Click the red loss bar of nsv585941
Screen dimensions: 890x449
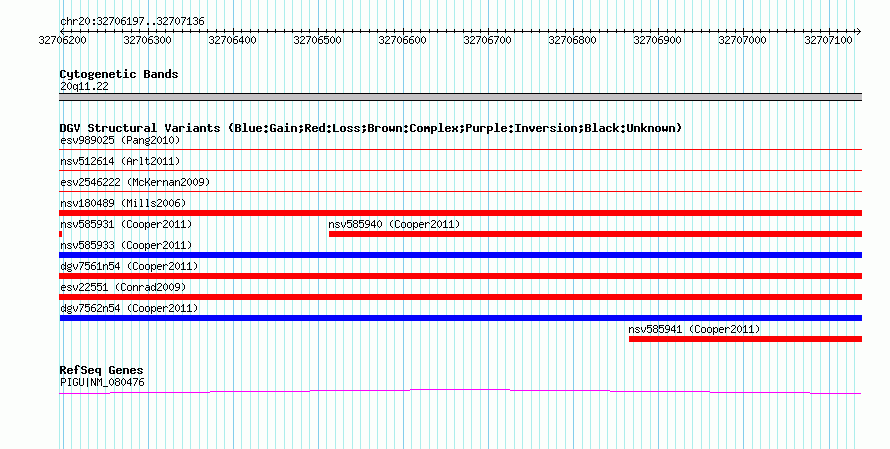745,339
